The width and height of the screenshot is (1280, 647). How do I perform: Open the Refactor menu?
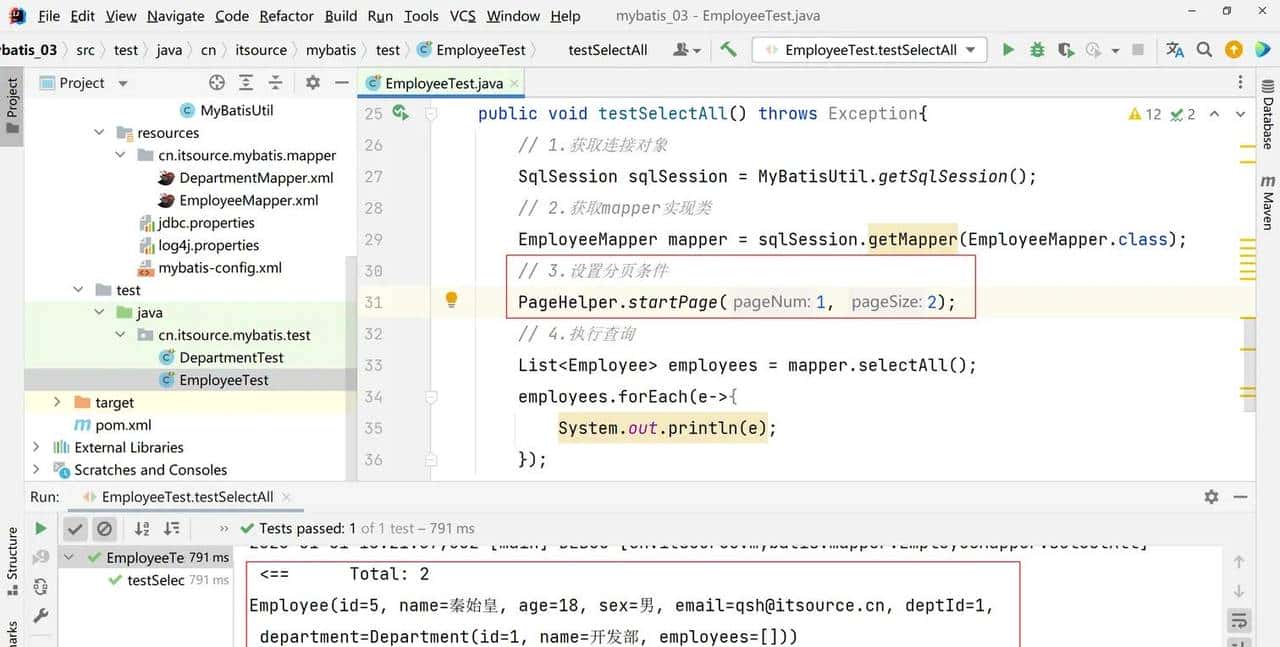[x=286, y=16]
